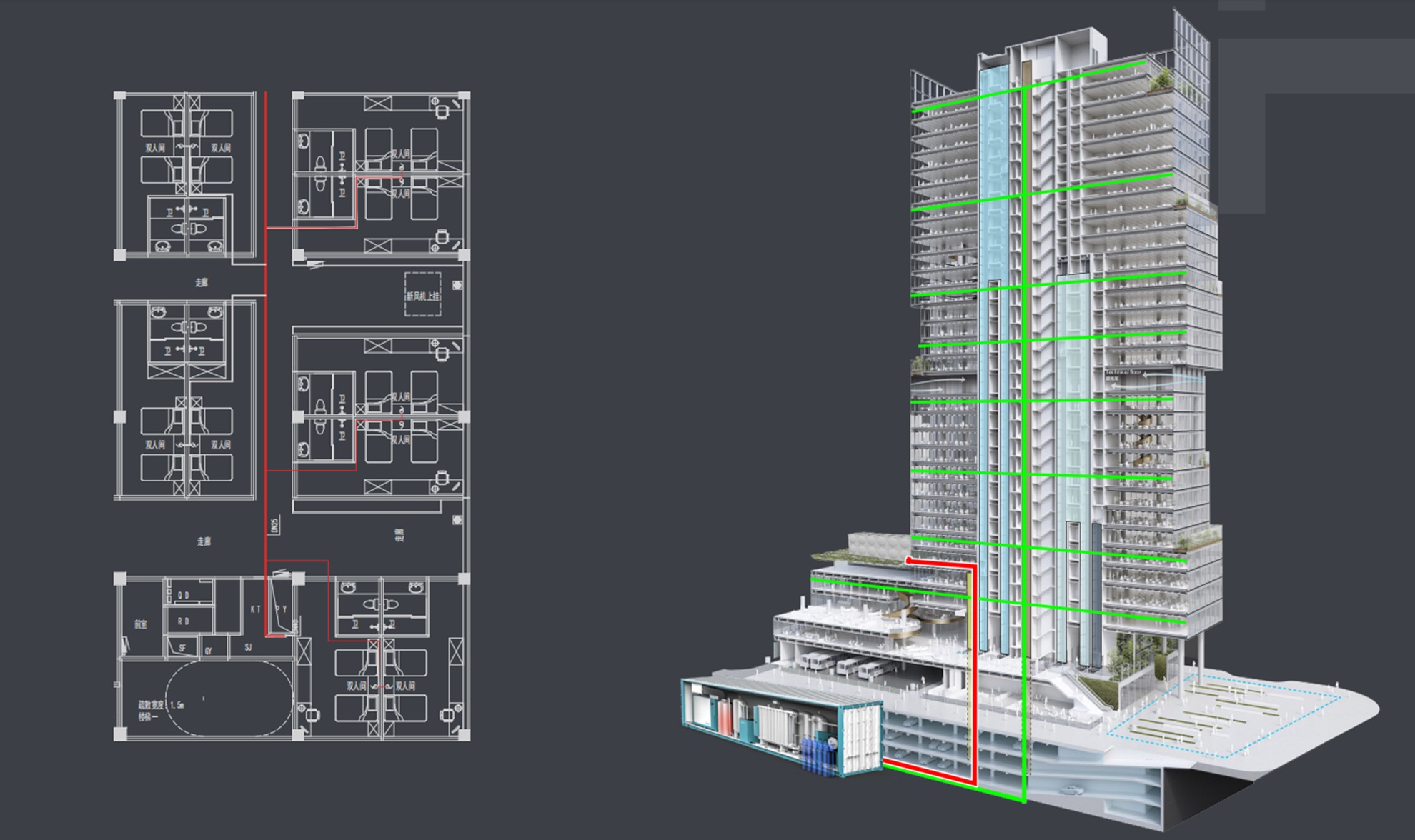Click the SJ shaft label
Viewport: 1415px width, 840px height.
pos(248,647)
